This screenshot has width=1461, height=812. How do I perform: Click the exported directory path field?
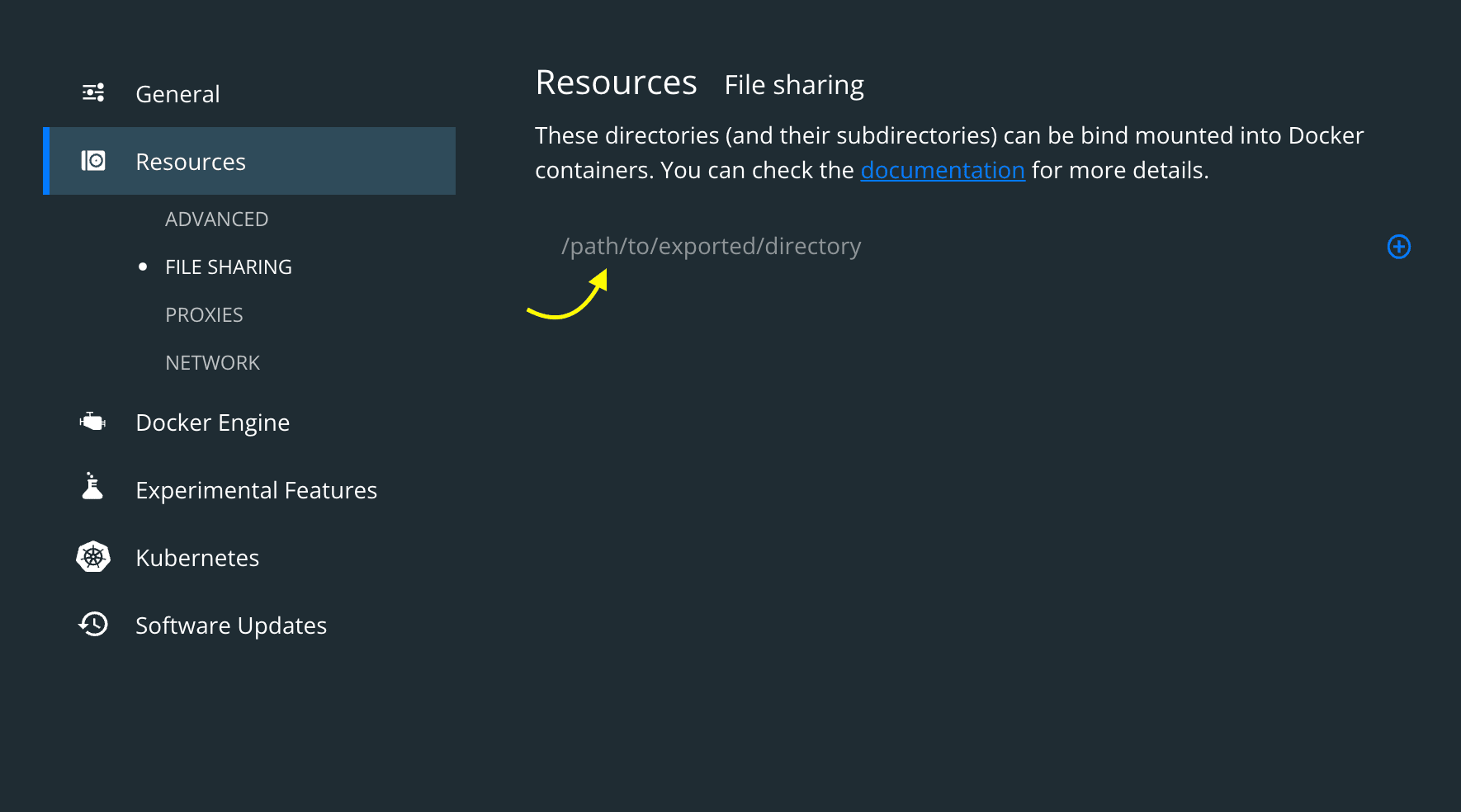click(x=712, y=246)
